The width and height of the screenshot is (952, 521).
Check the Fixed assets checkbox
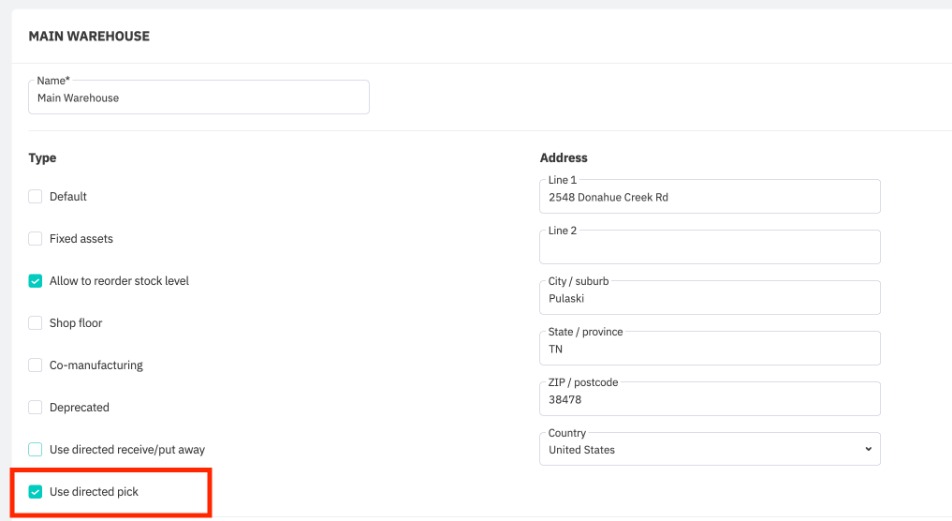[x=36, y=239]
